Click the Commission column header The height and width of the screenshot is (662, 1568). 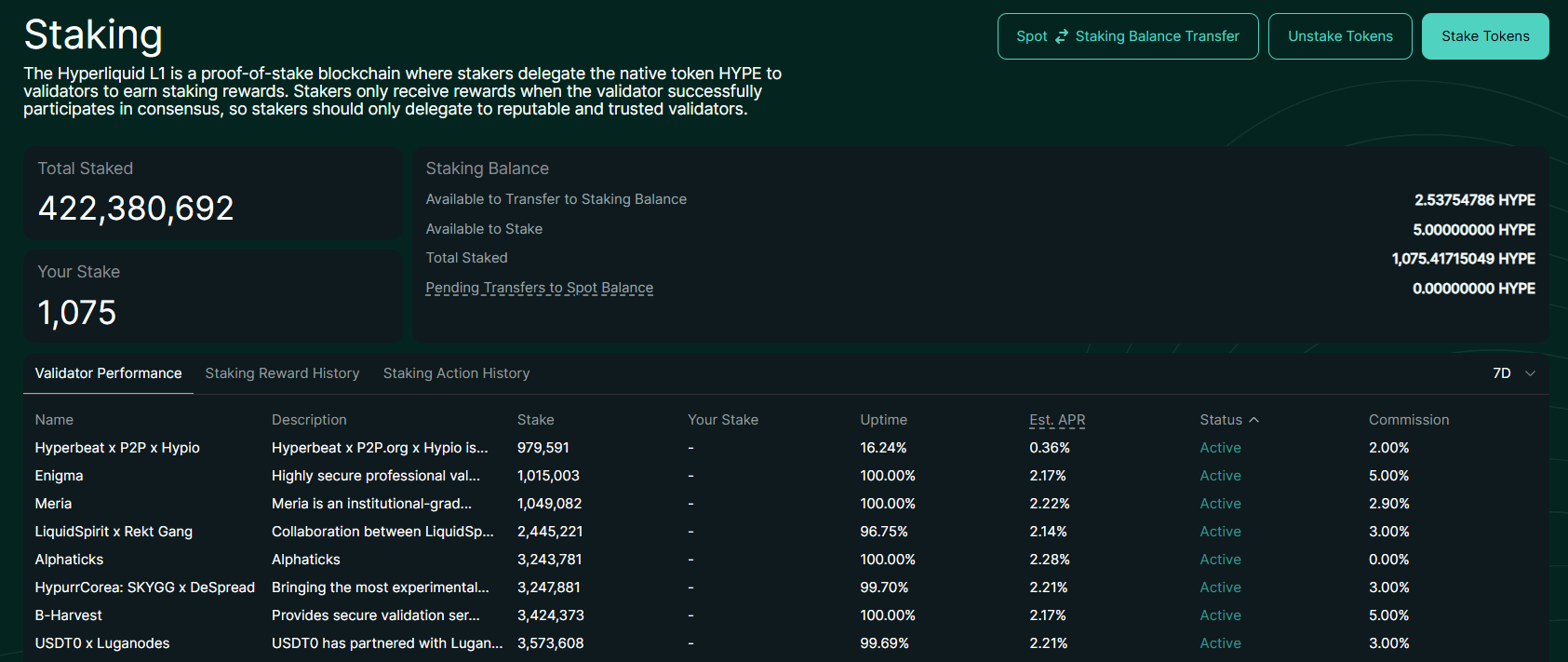1409,420
